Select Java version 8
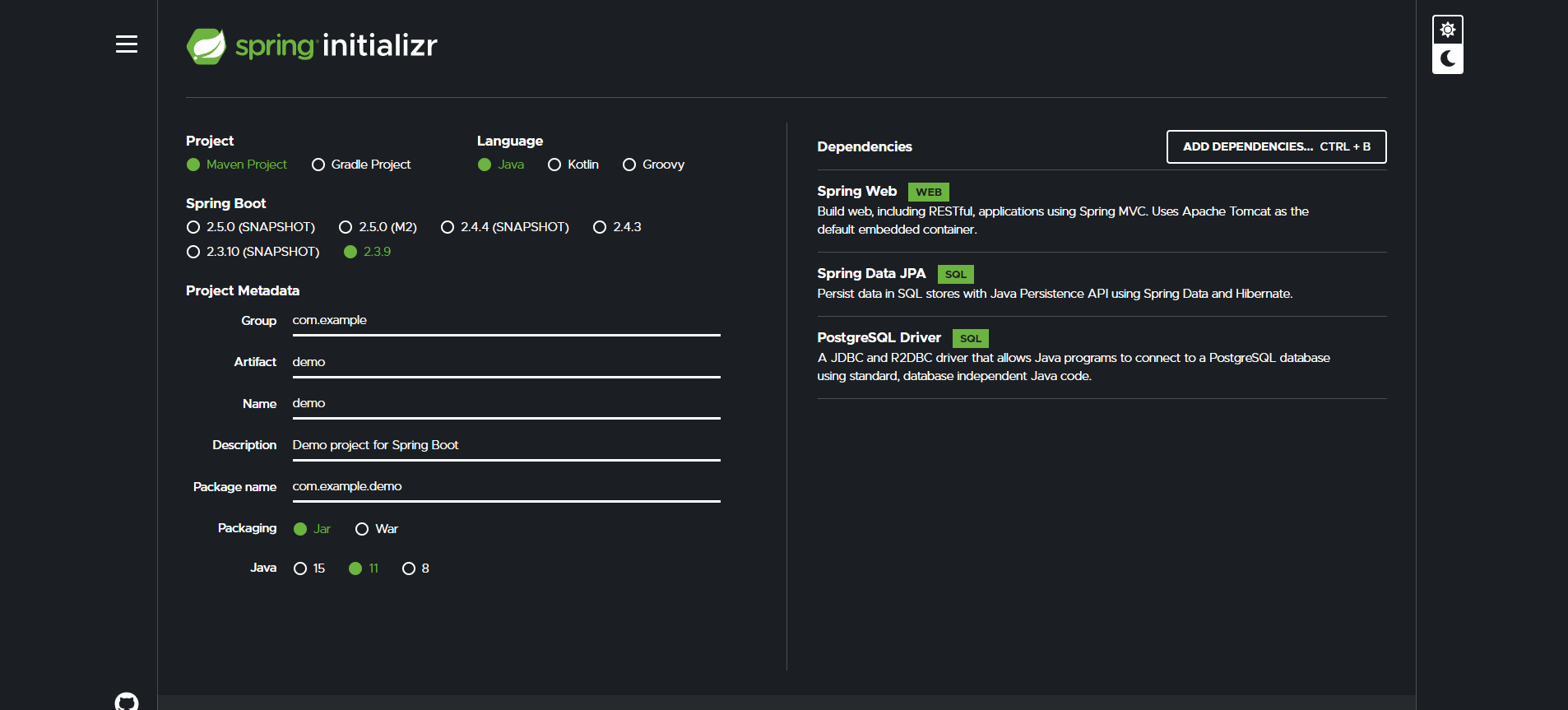Image resolution: width=1568 pixels, height=710 pixels. coord(415,568)
